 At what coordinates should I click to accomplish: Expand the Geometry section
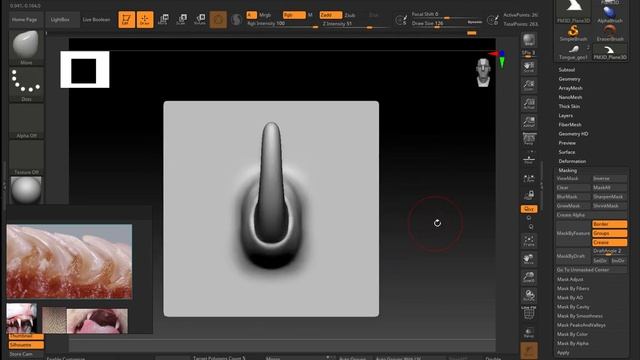pos(569,79)
